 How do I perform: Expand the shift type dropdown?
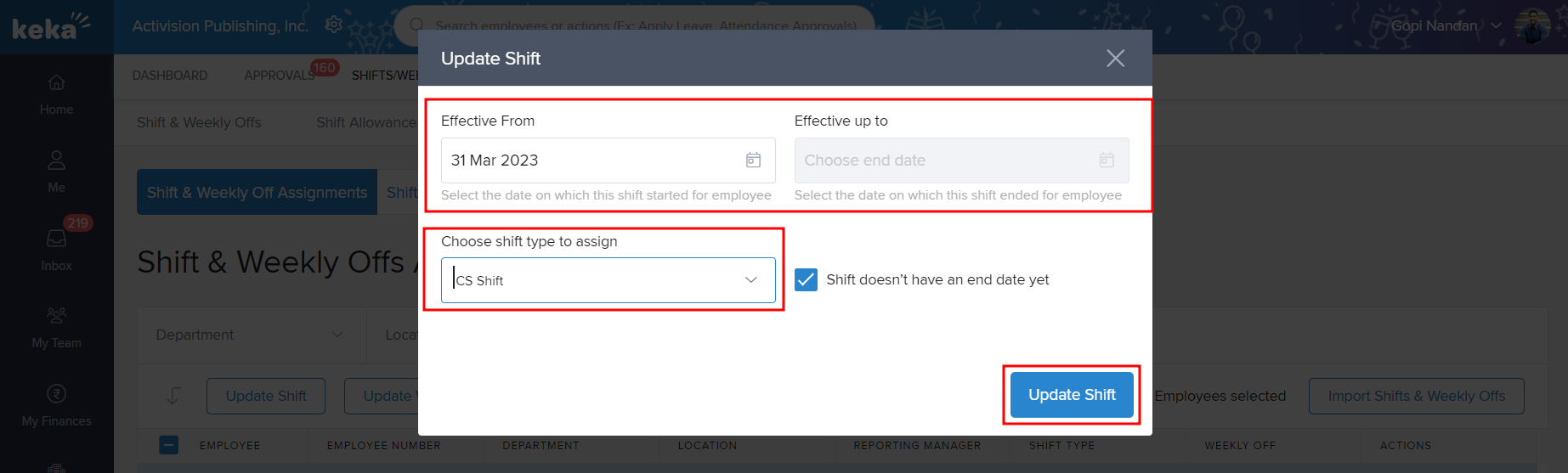click(750, 280)
